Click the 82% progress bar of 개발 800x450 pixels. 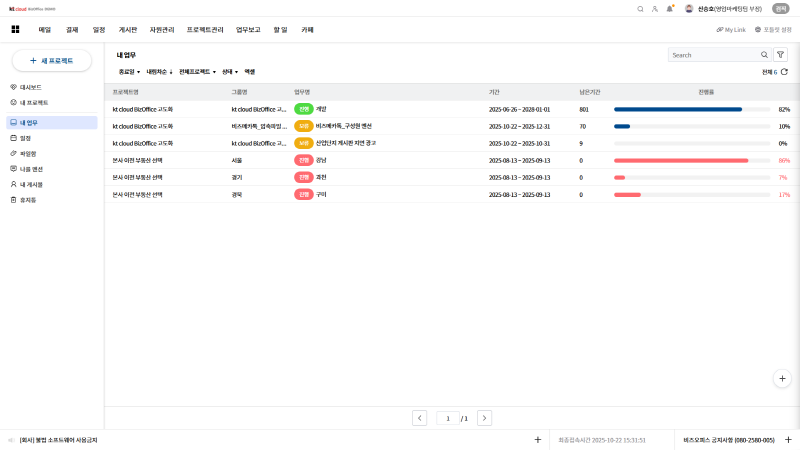(x=691, y=109)
